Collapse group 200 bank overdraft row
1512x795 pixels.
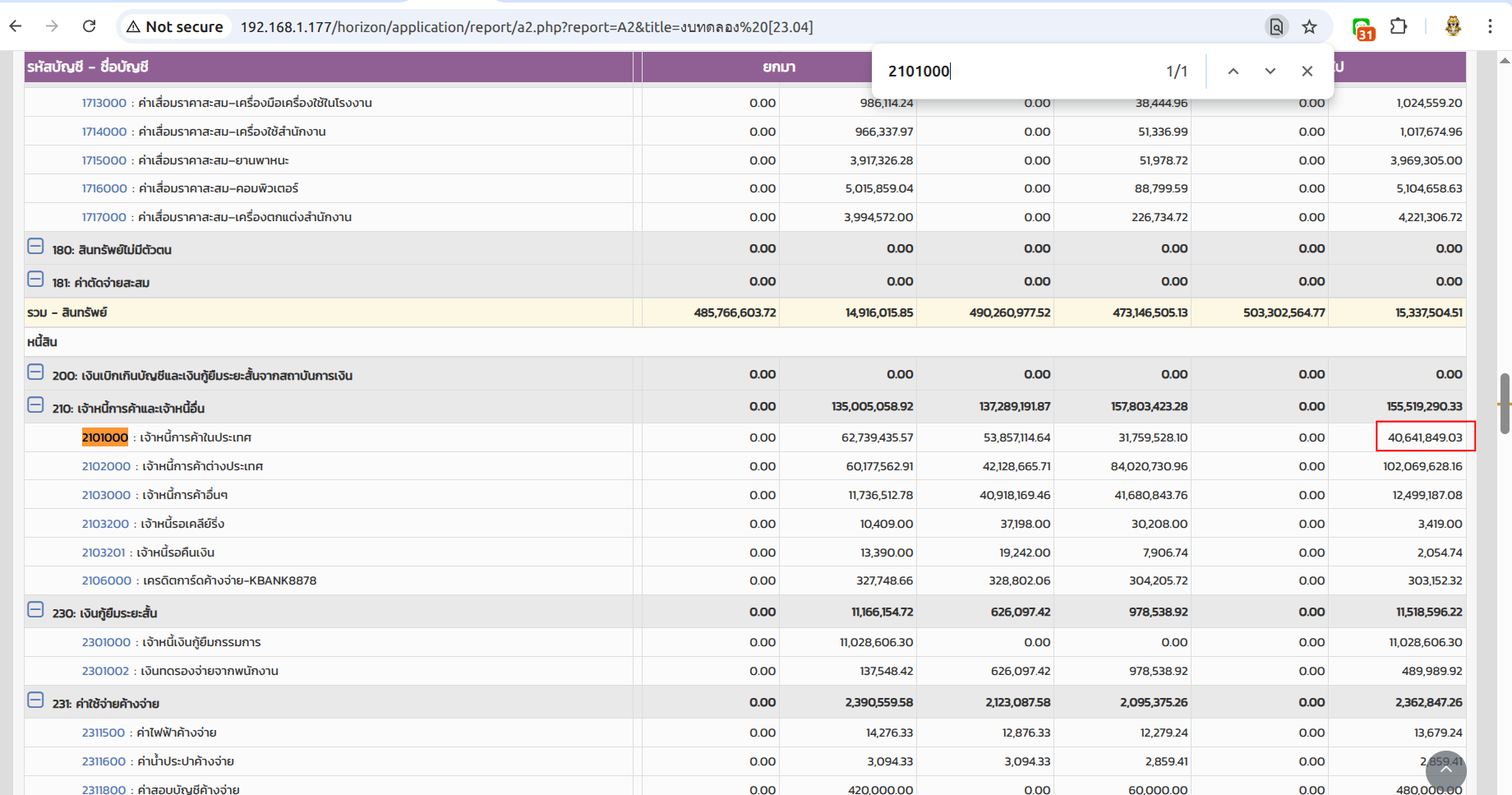[x=35, y=372]
